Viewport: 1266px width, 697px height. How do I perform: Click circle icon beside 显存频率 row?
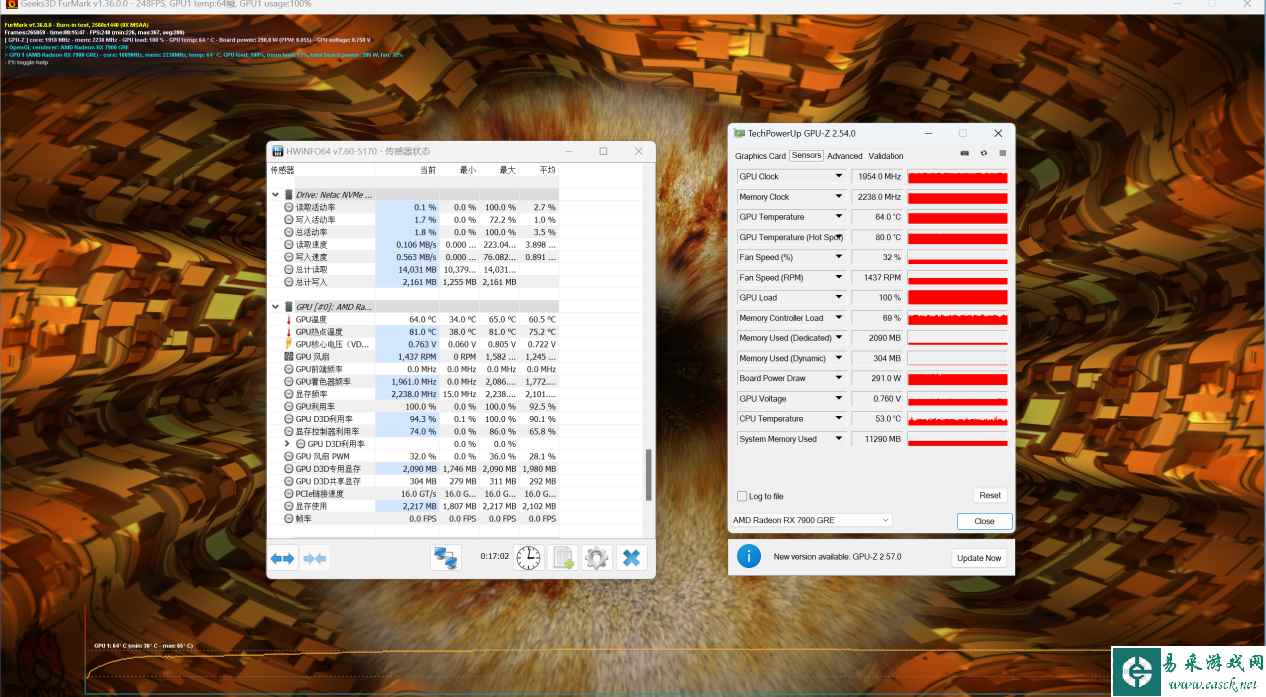point(288,394)
